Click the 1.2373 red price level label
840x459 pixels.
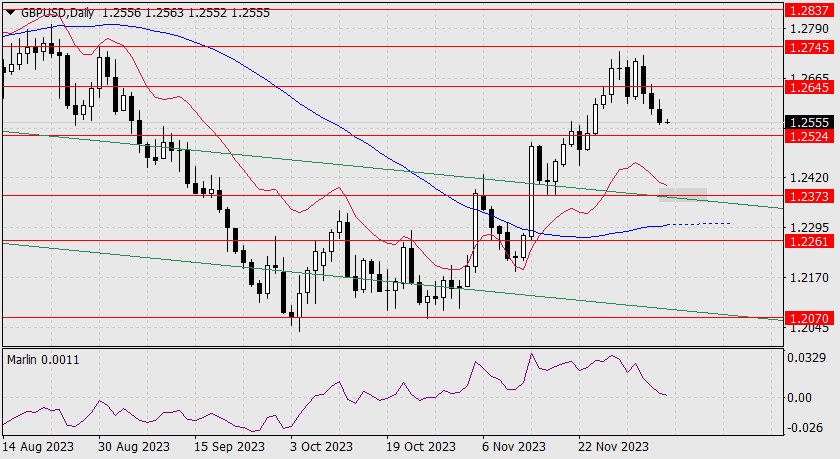(x=809, y=197)
